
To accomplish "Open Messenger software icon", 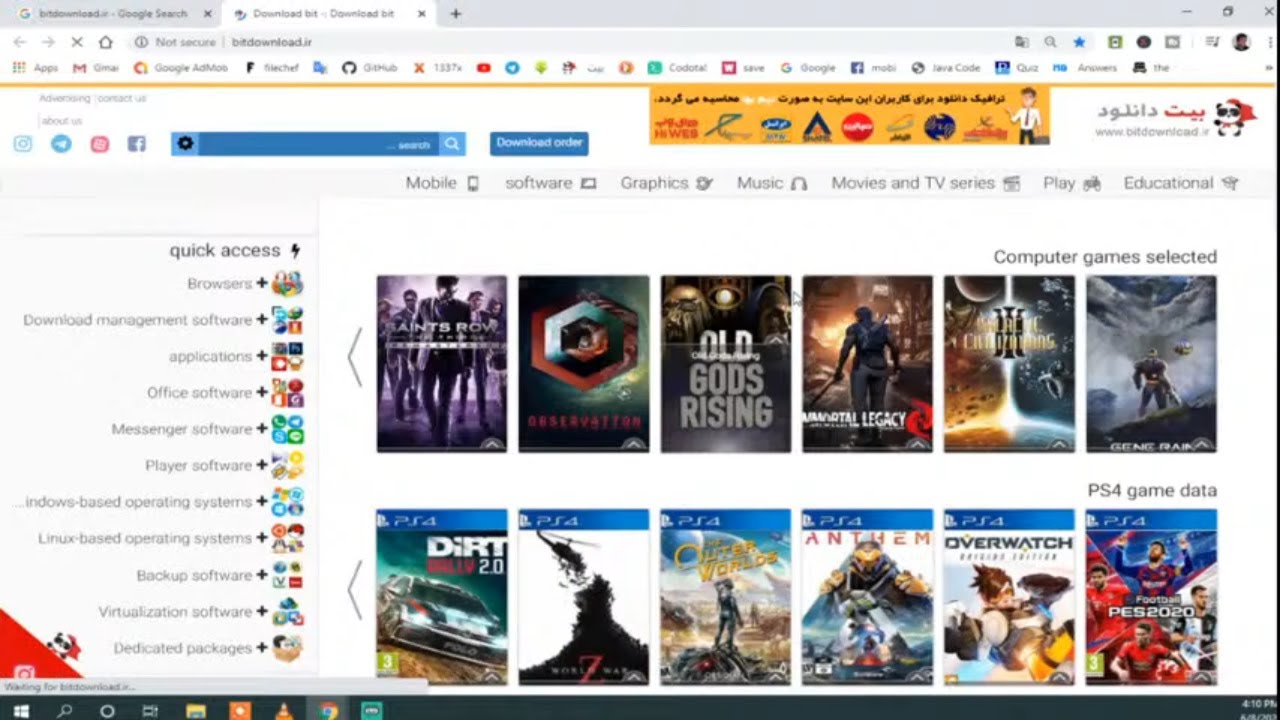I will pyautogui.click(x=287, y=429).
